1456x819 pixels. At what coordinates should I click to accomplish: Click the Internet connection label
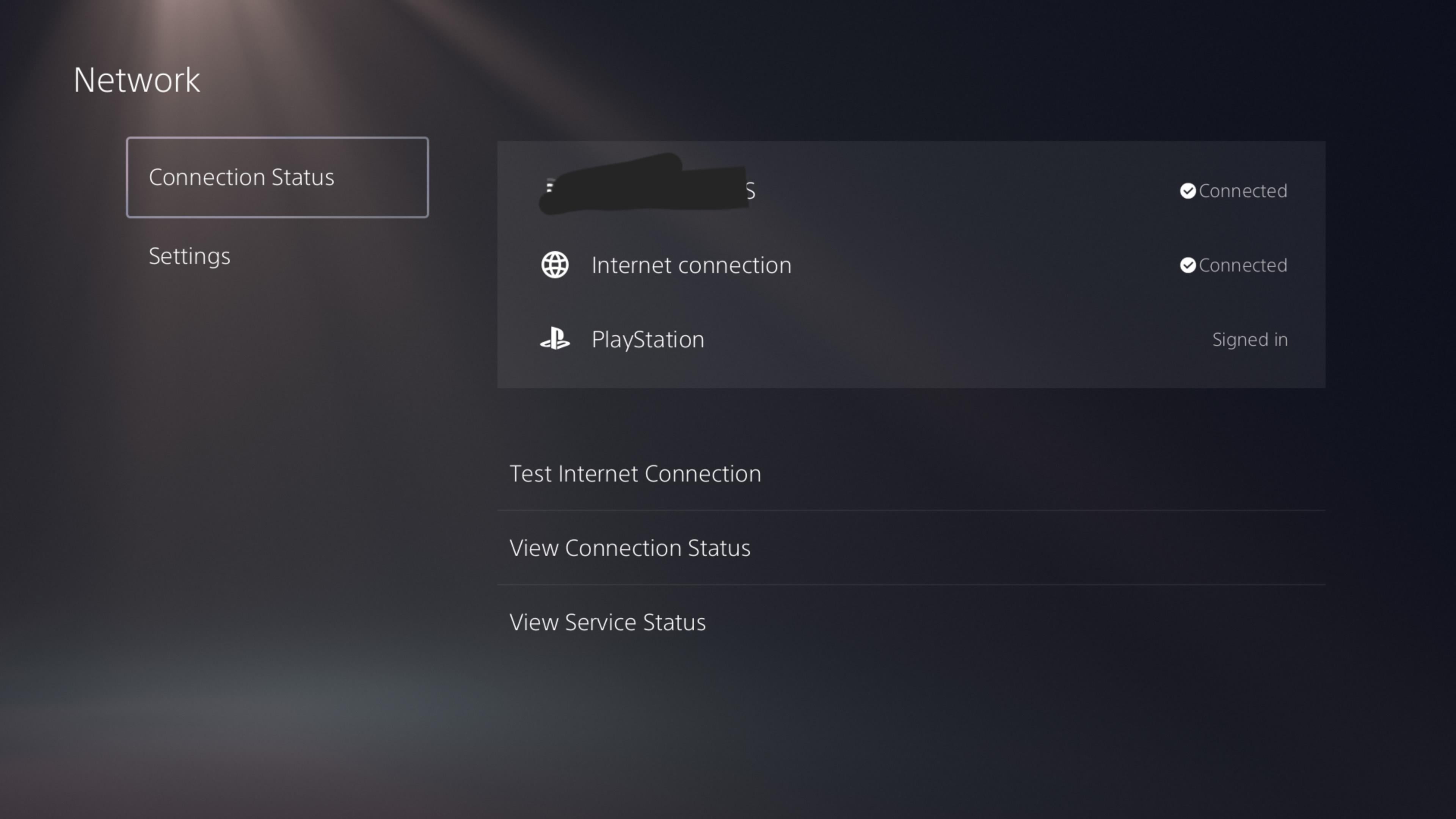691,265
